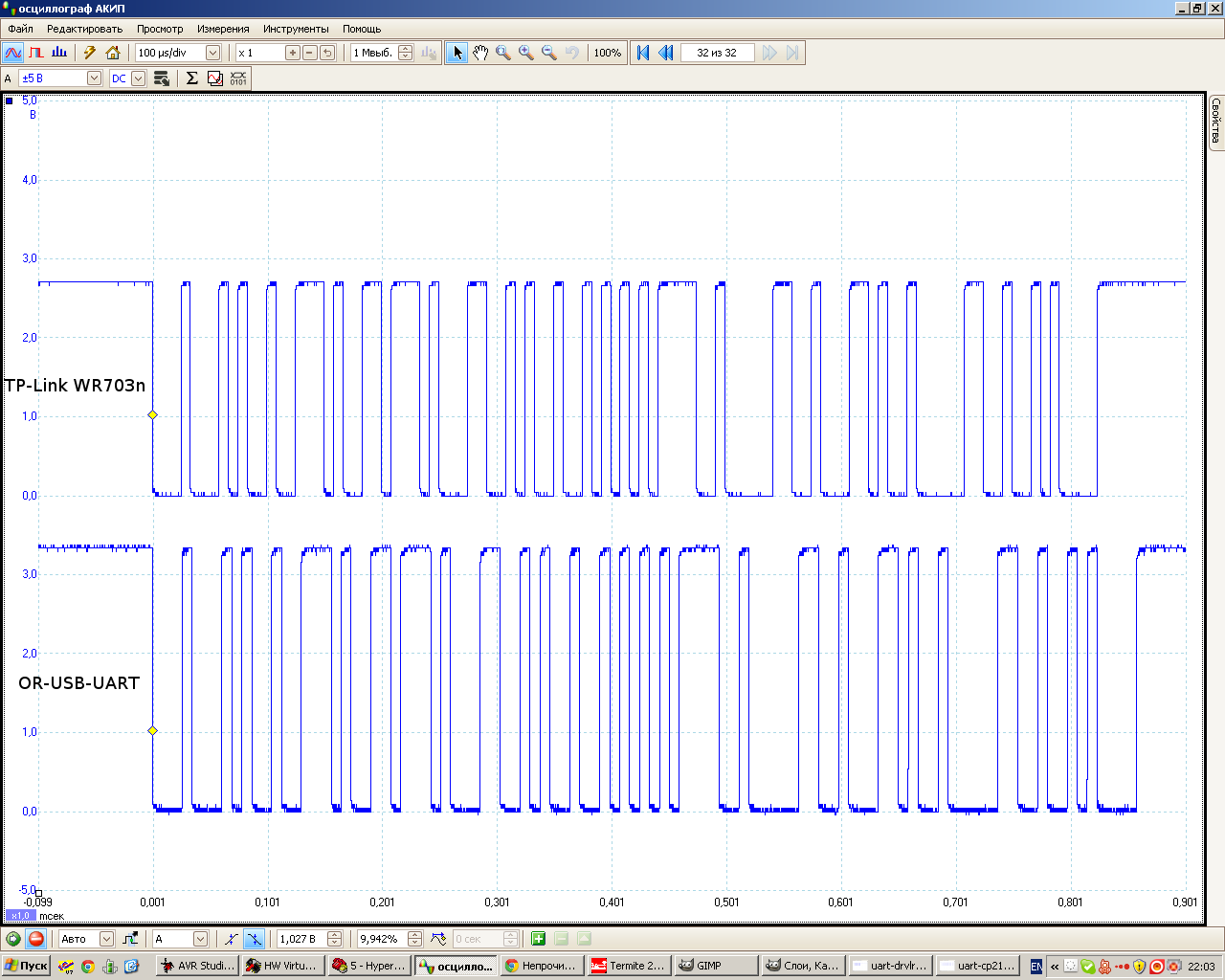The image size is (1225, 980).
Task: Open math channels sigma icon
Action: 191,78
